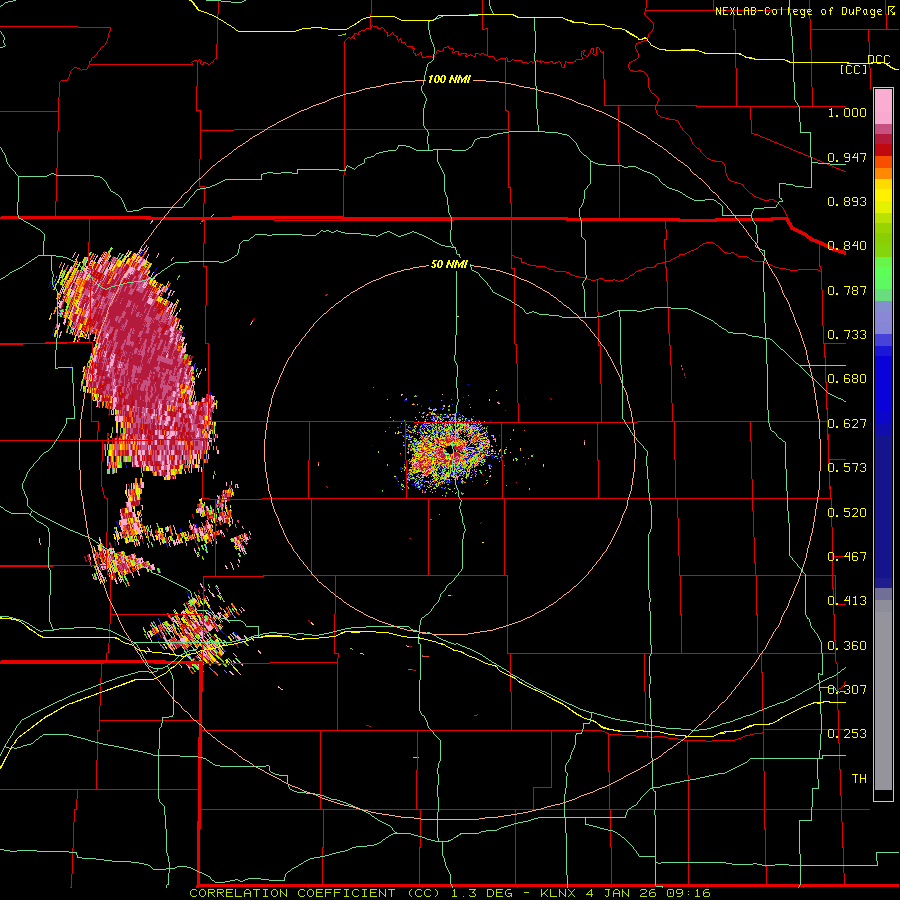Image resolution: width=900 pixels, height=900 pixels.
Task: Click the TH threshold label
Action: click(x=859, y=779)
